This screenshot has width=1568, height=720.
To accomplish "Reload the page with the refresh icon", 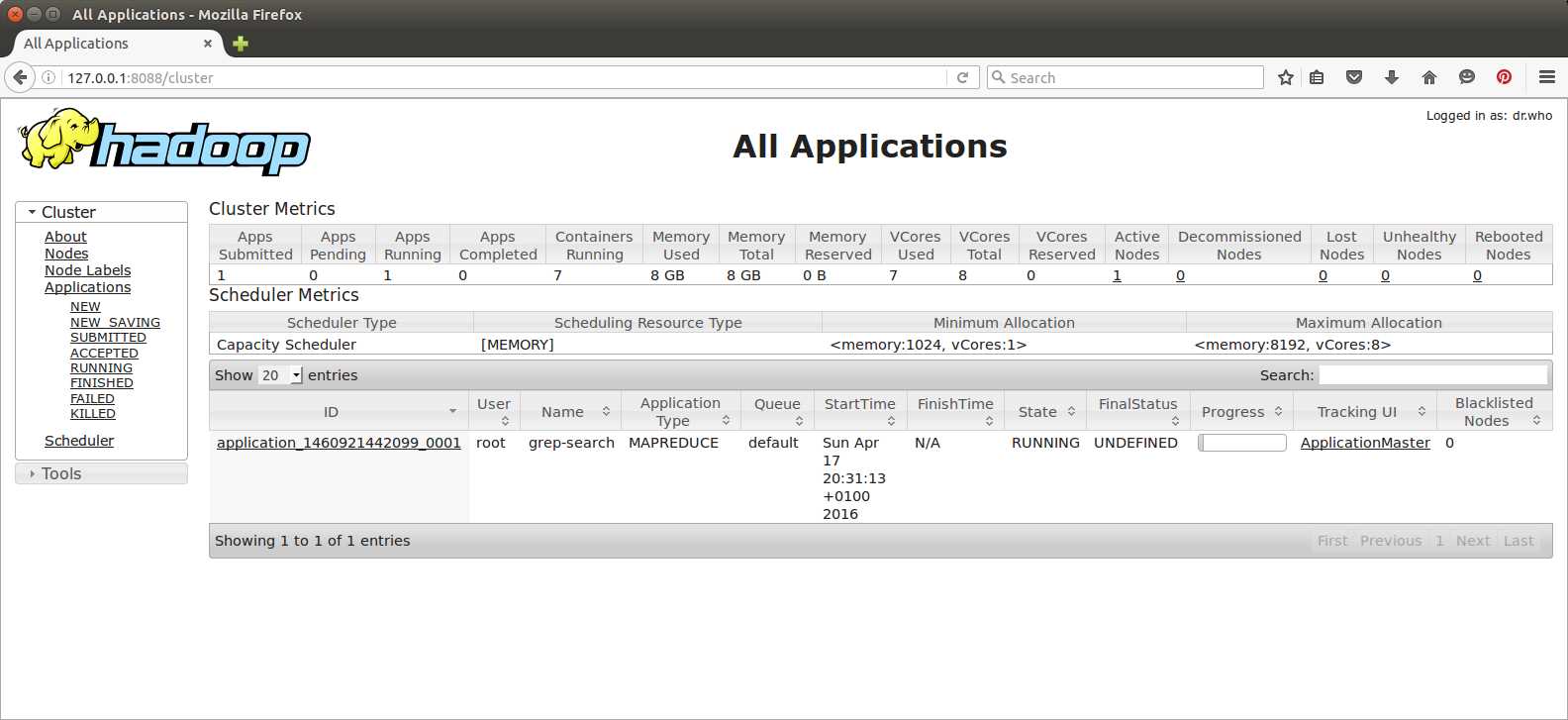I will coord(962,77).
